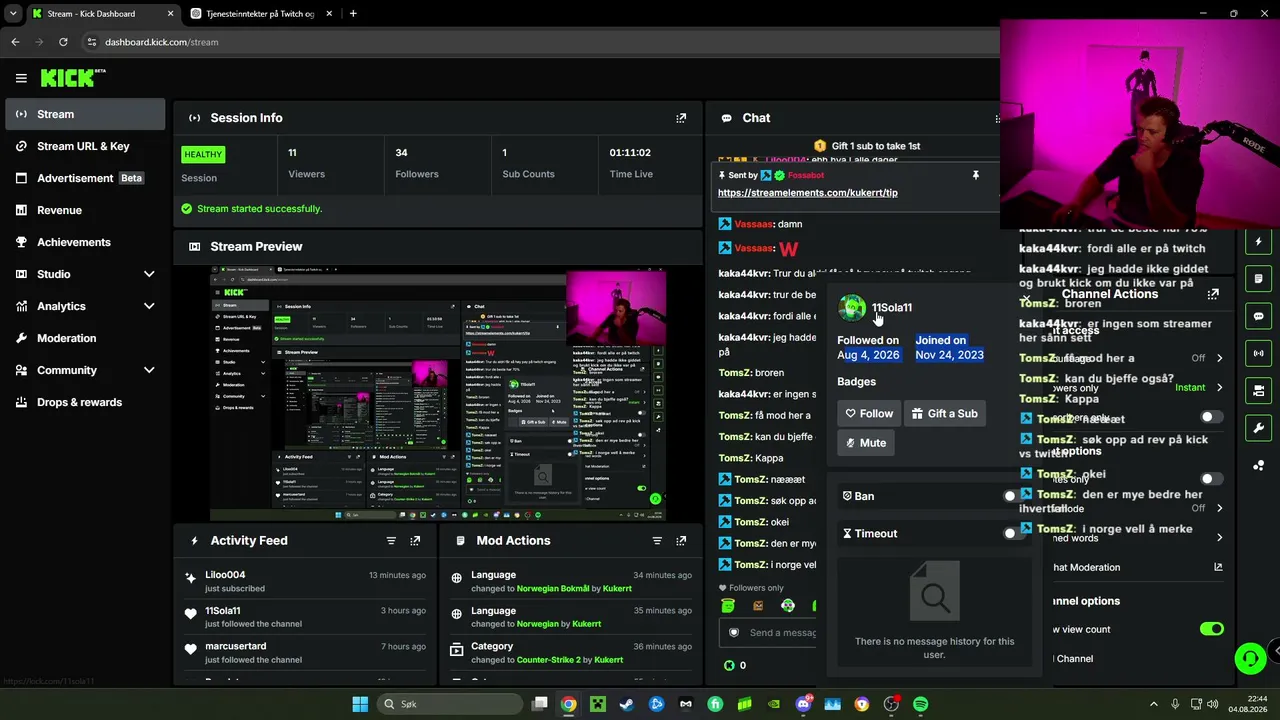Unpin the Fossabot pinned message
The width and height of the screenshot is (1280, 720).
pyautogui.click(x=976, y=175)
